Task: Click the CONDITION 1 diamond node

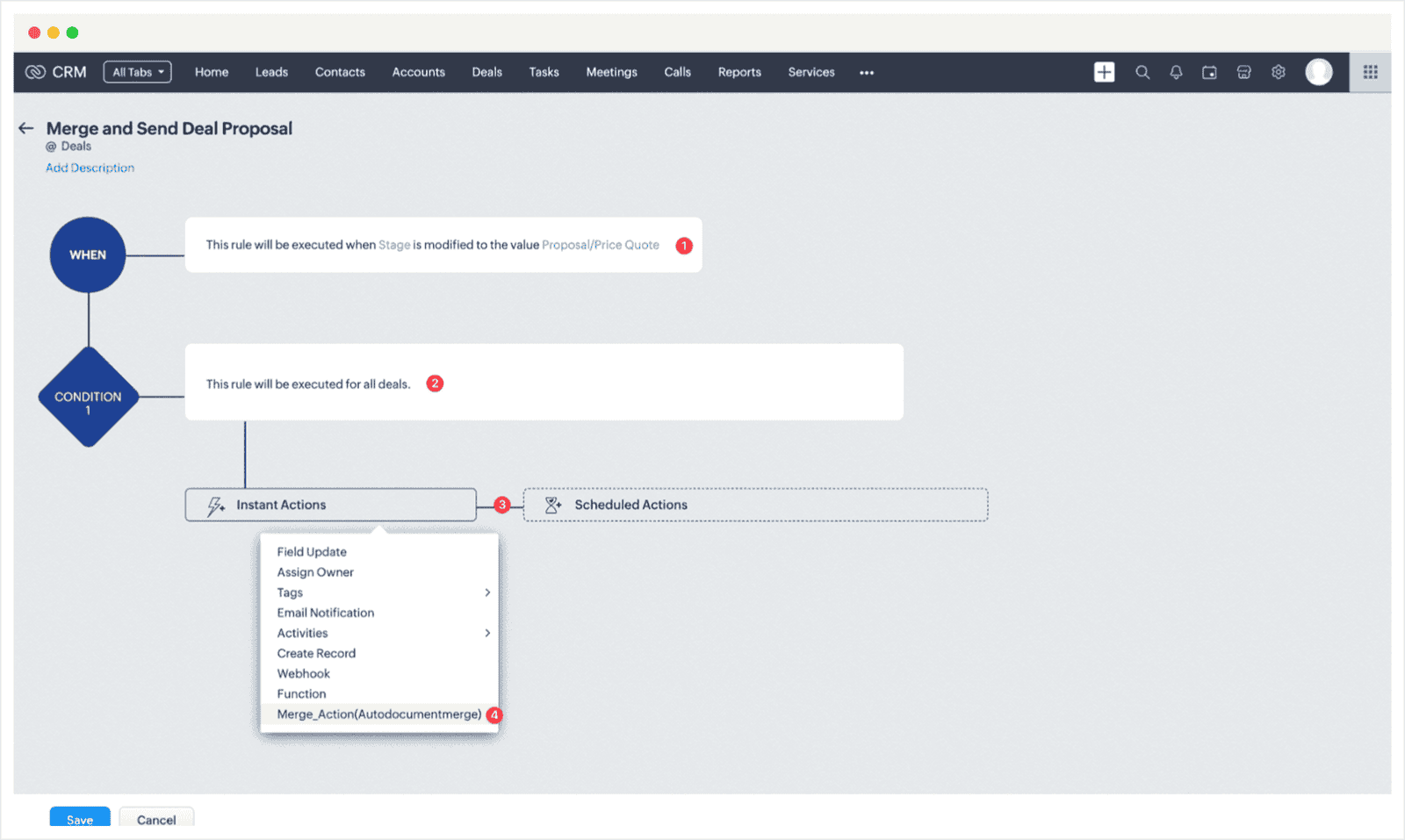Action: pos(88,397)
